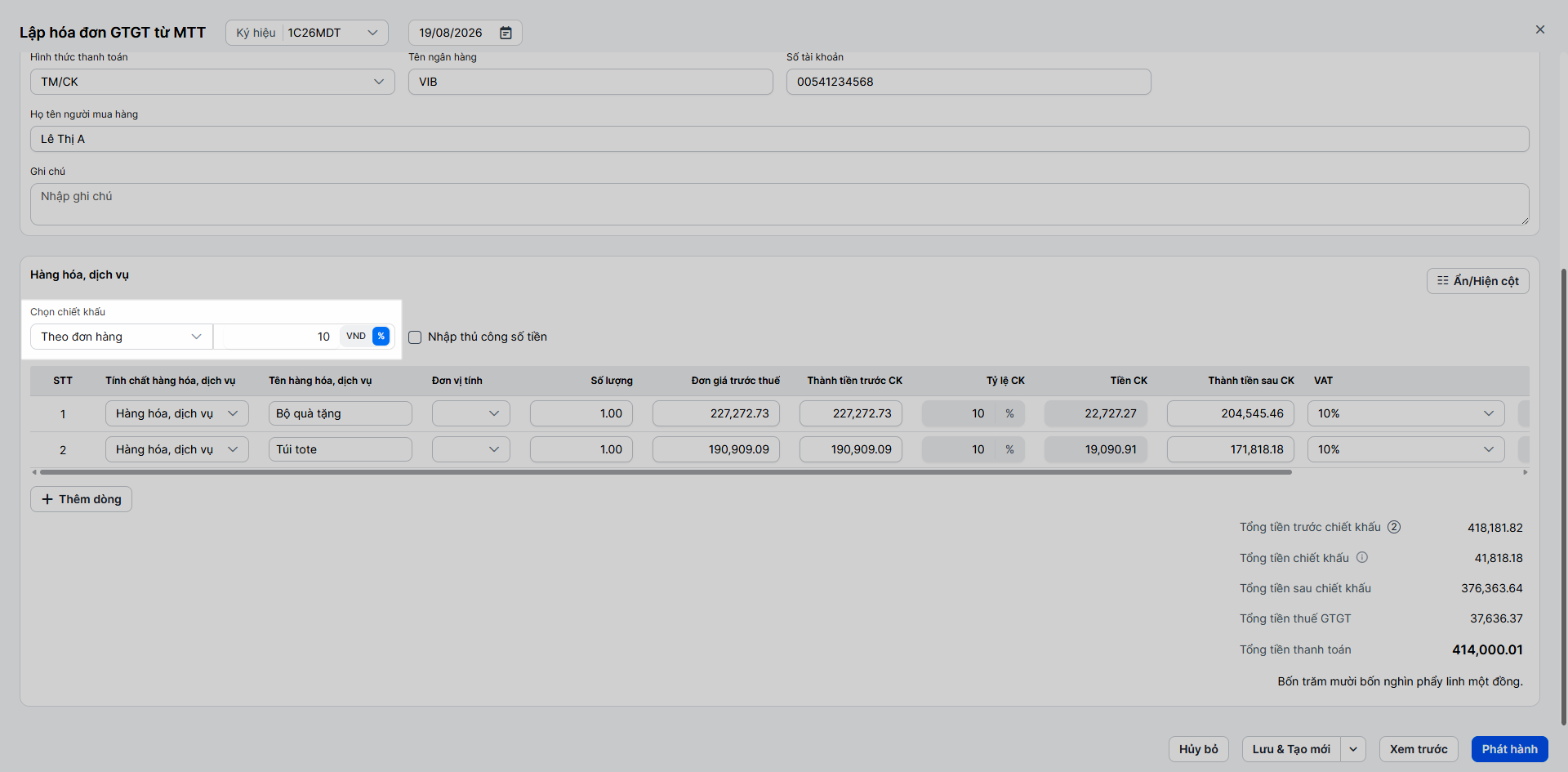Open VAT 10% dropdown for Túi tote
Screen dimensions: 1568x772
point(1406,449)
